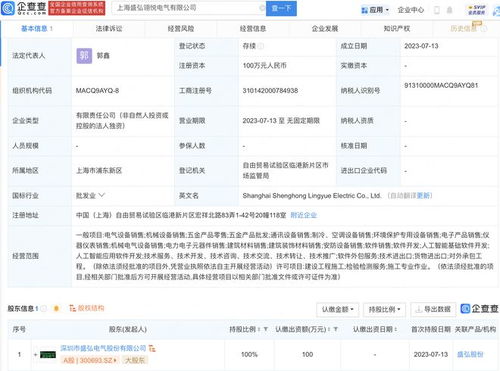Open the 持股比例 filter dropdown
Viewport: 500px width, 371px height.
point(384,310)
